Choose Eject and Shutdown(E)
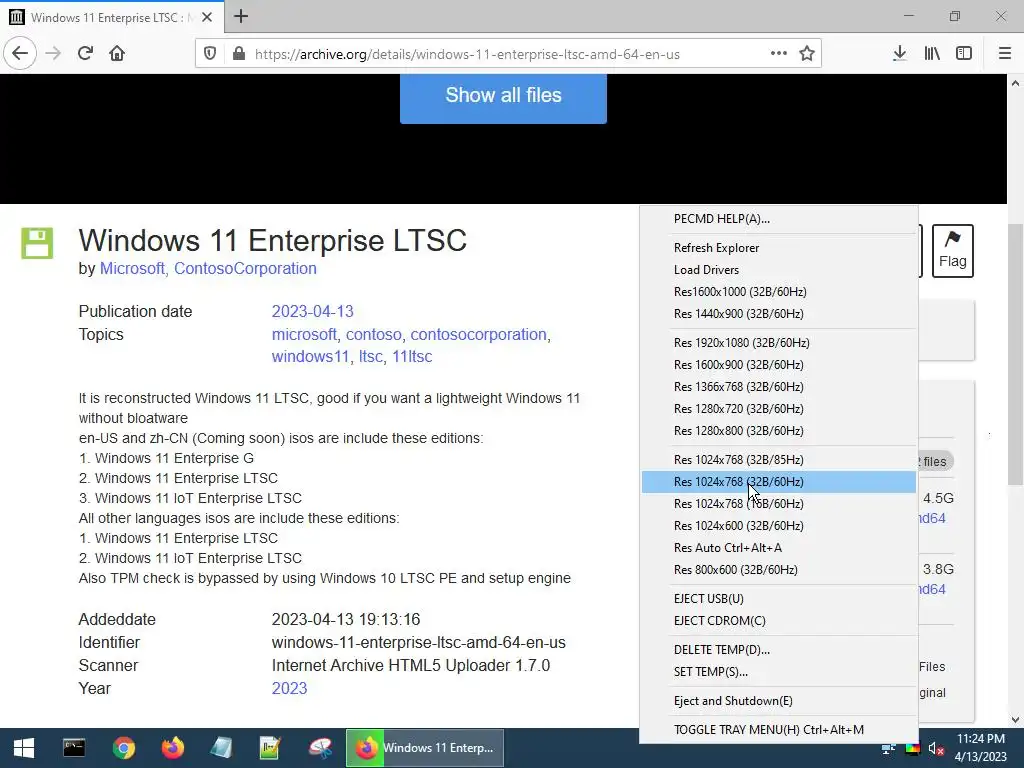Screen dimensions: 1024x768 [778, 701]
